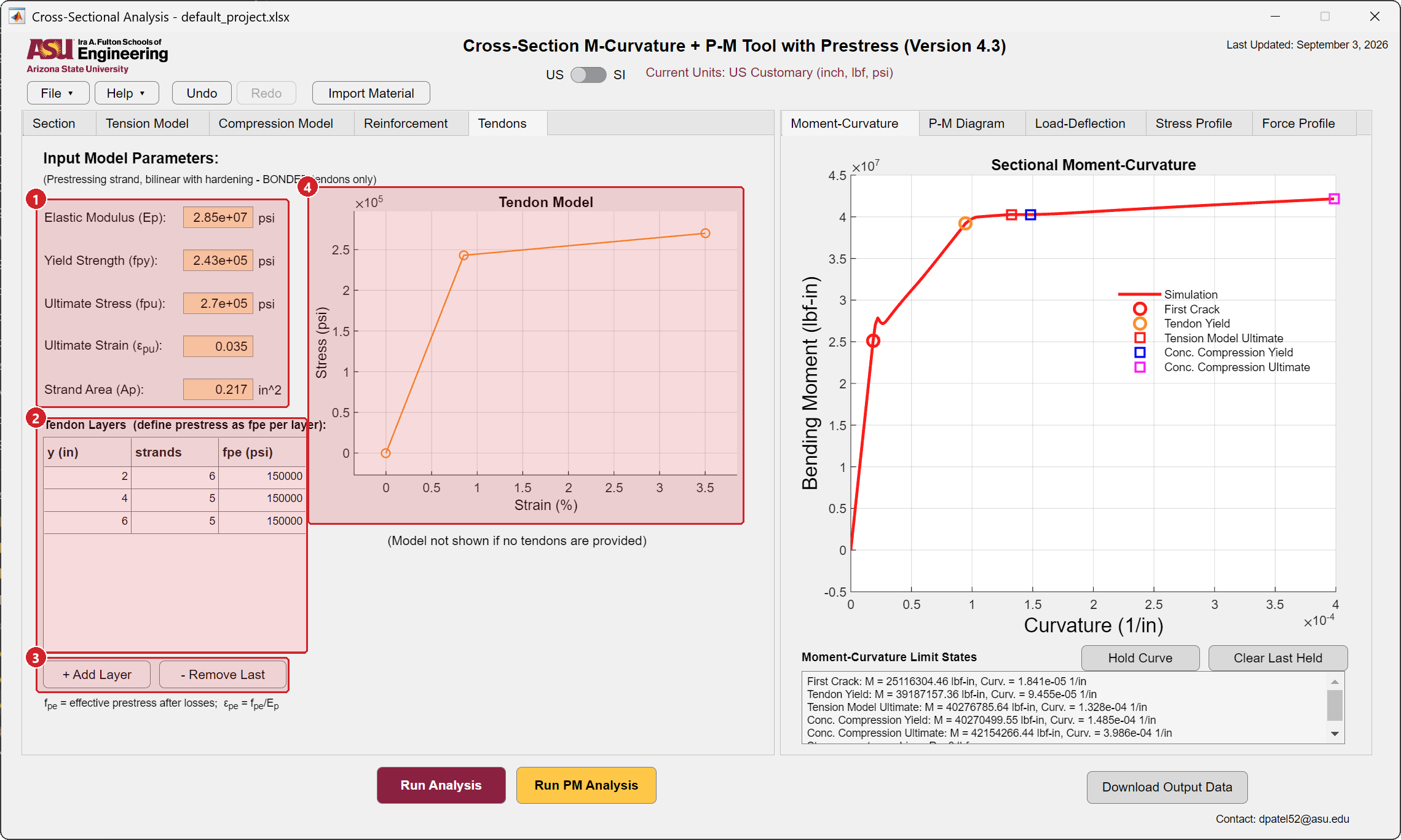Viewport: 1401px width, 840px height.
Task: Click the red Tension Model Ultimate square marker
Action: 1011,214
